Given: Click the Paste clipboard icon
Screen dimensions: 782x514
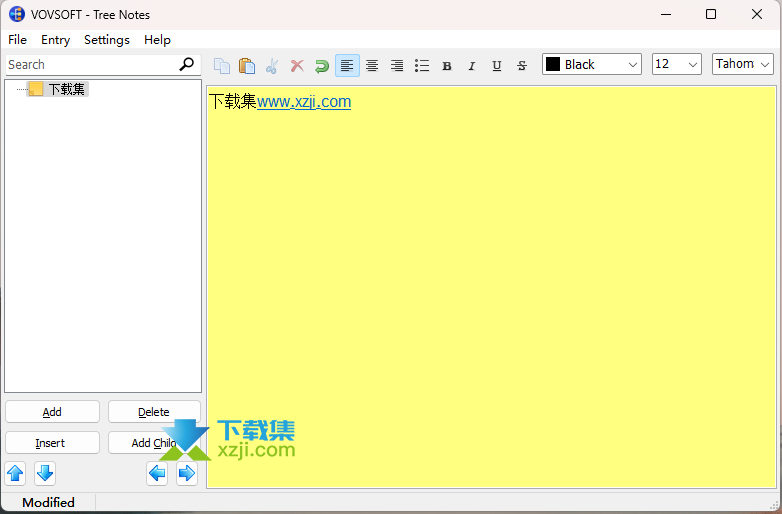Looking at the screenshot, I should tap(247, 66).
